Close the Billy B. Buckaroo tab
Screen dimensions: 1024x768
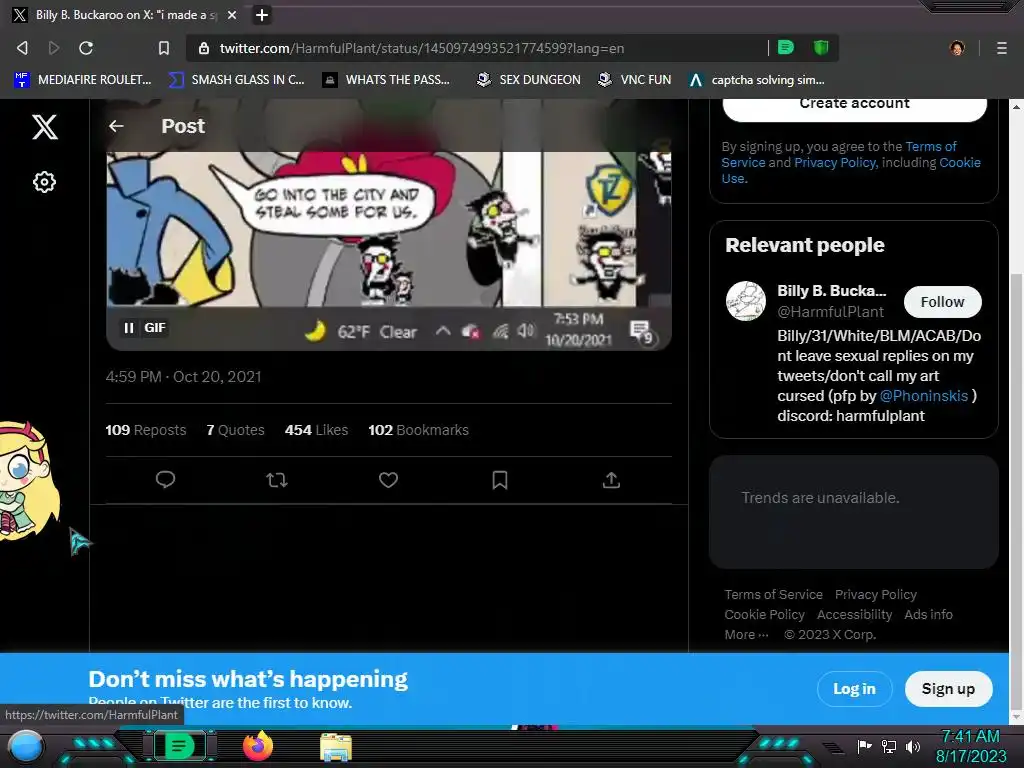[x=232, y=15]
